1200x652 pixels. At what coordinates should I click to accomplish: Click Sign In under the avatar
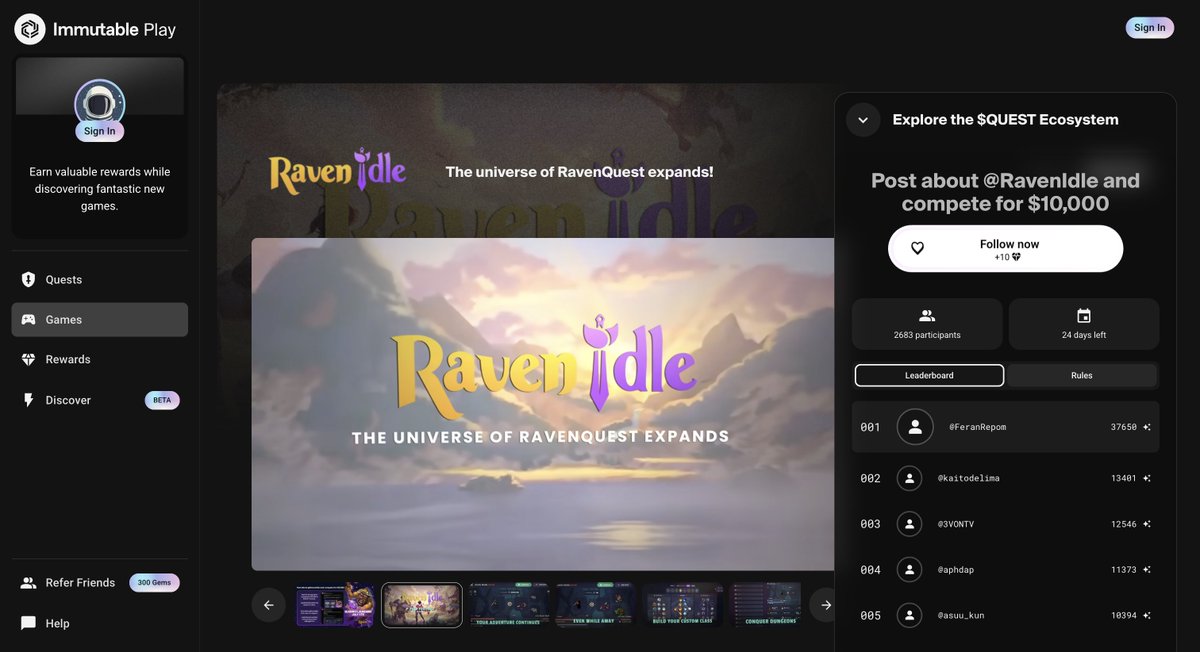100,131
